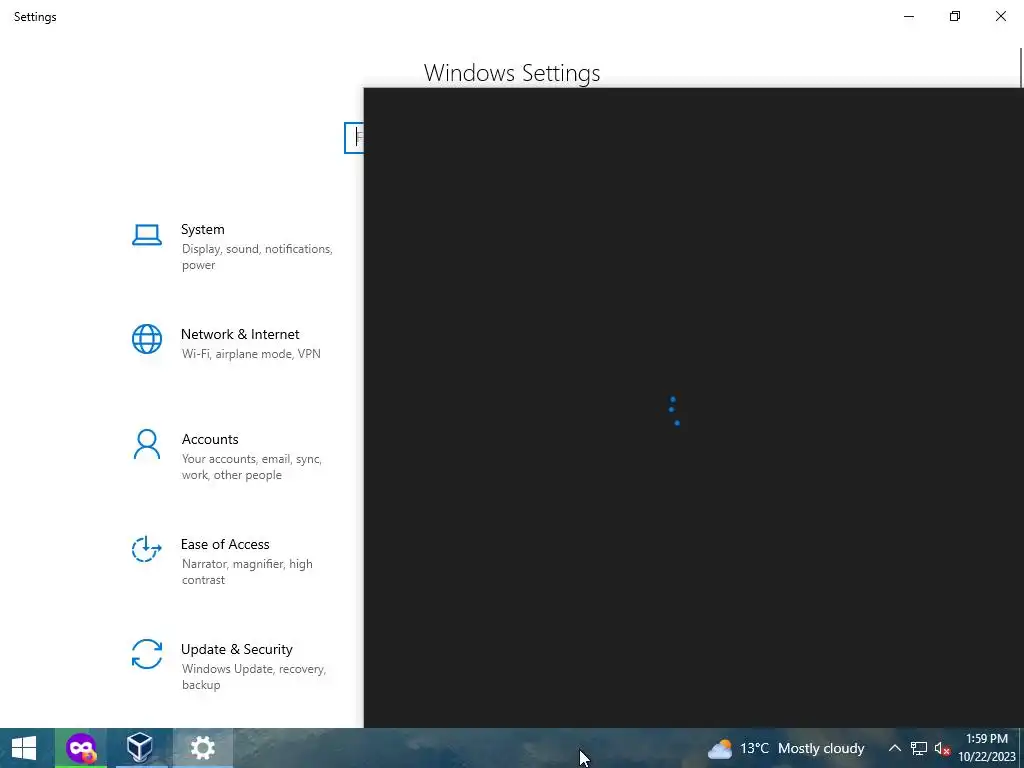Click the Update & Security label
The width and height of the screenshot is (1024, 768).
236,649
